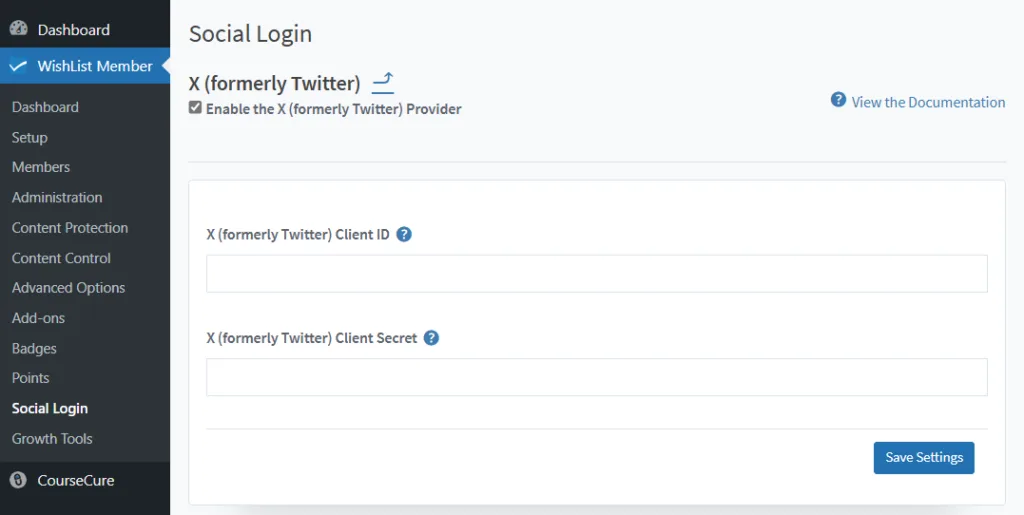Uncheck Enable the X (formerly Twitter) Provider checkbox
This screenshot has height=515, width=1024.
pos(195,108)
